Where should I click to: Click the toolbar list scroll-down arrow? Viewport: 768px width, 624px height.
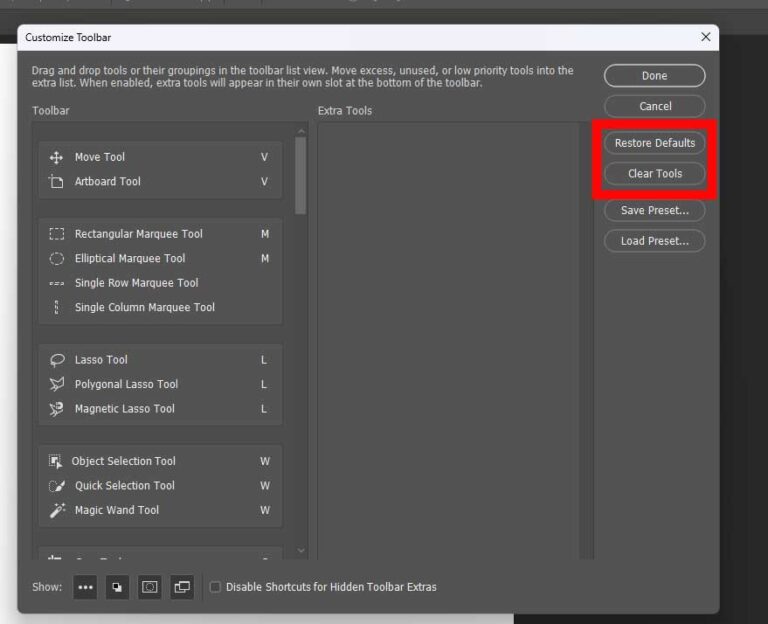[x=301, y=551]
